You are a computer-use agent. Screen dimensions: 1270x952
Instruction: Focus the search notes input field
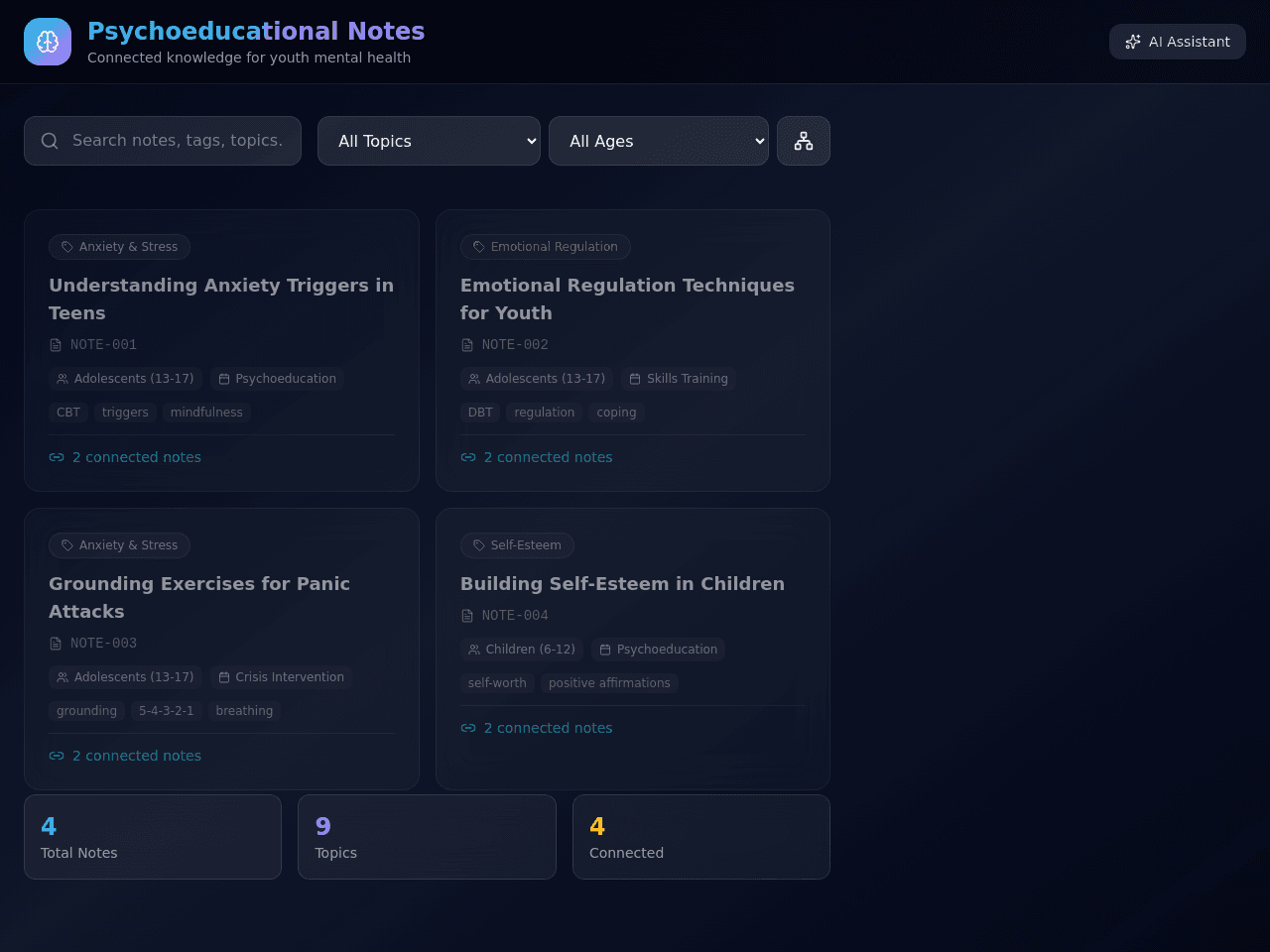(163, 141)
